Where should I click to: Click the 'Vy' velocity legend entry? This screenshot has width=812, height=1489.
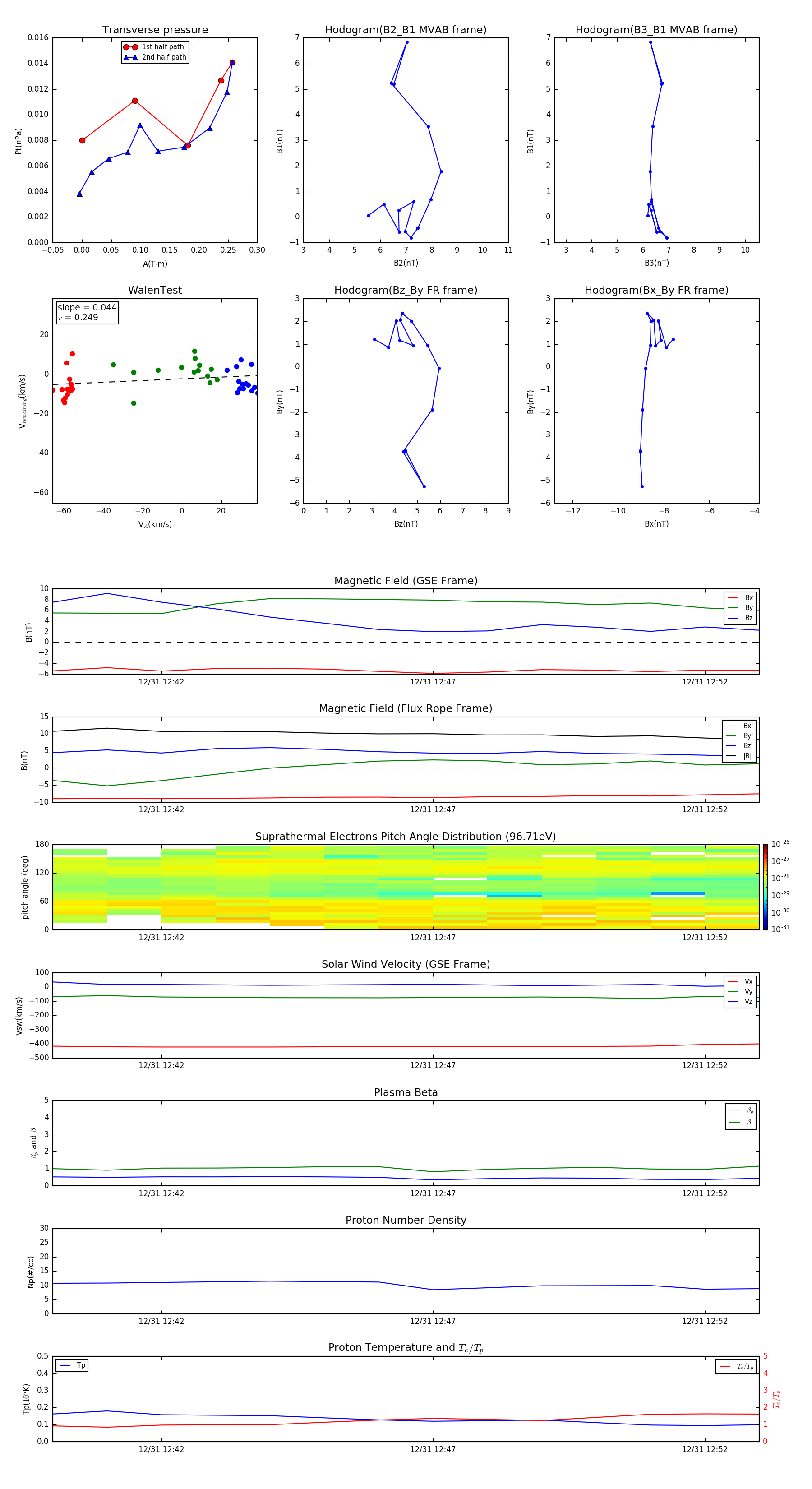click(740, 992)
